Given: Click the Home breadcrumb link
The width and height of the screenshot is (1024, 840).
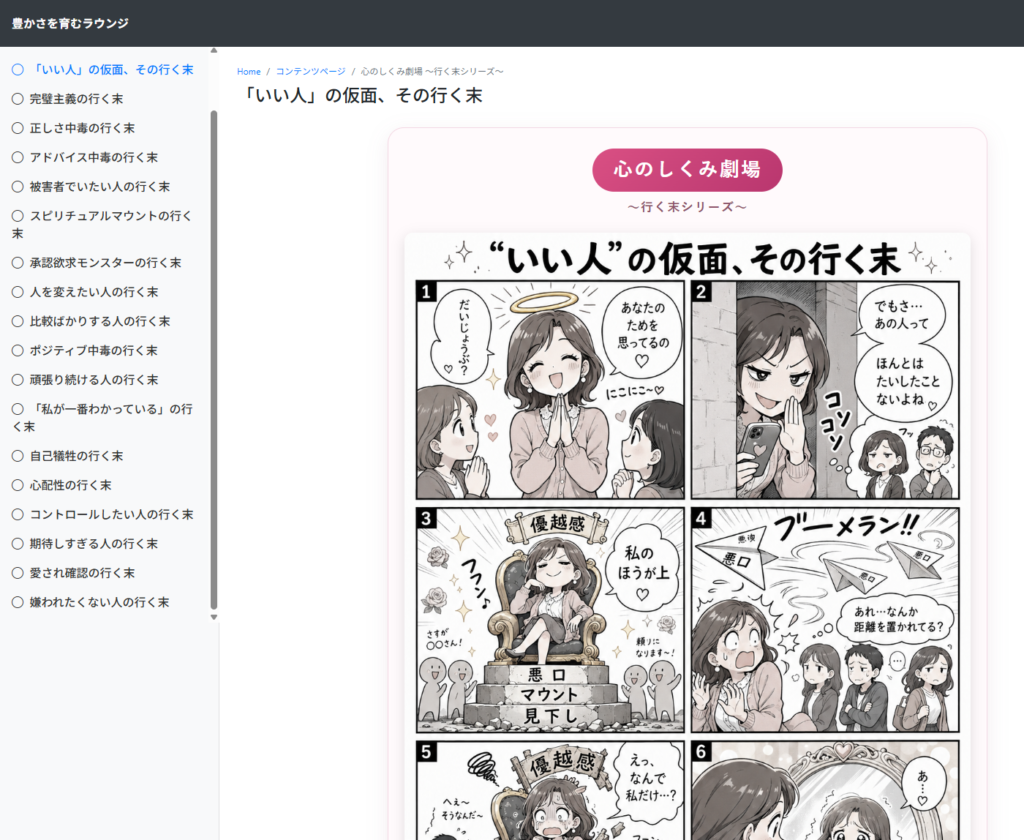Looking at the screenshot, I should (249, 72).
